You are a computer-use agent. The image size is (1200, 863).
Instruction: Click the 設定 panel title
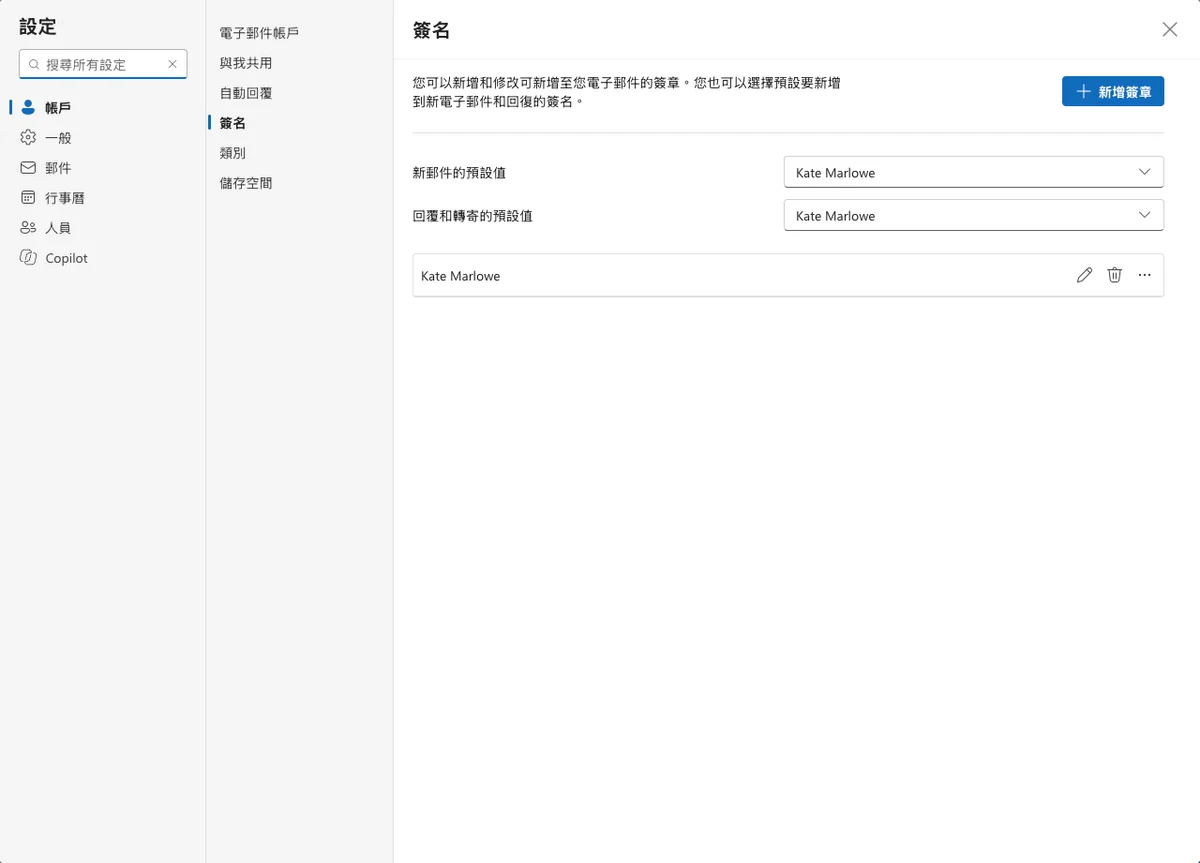38,27
